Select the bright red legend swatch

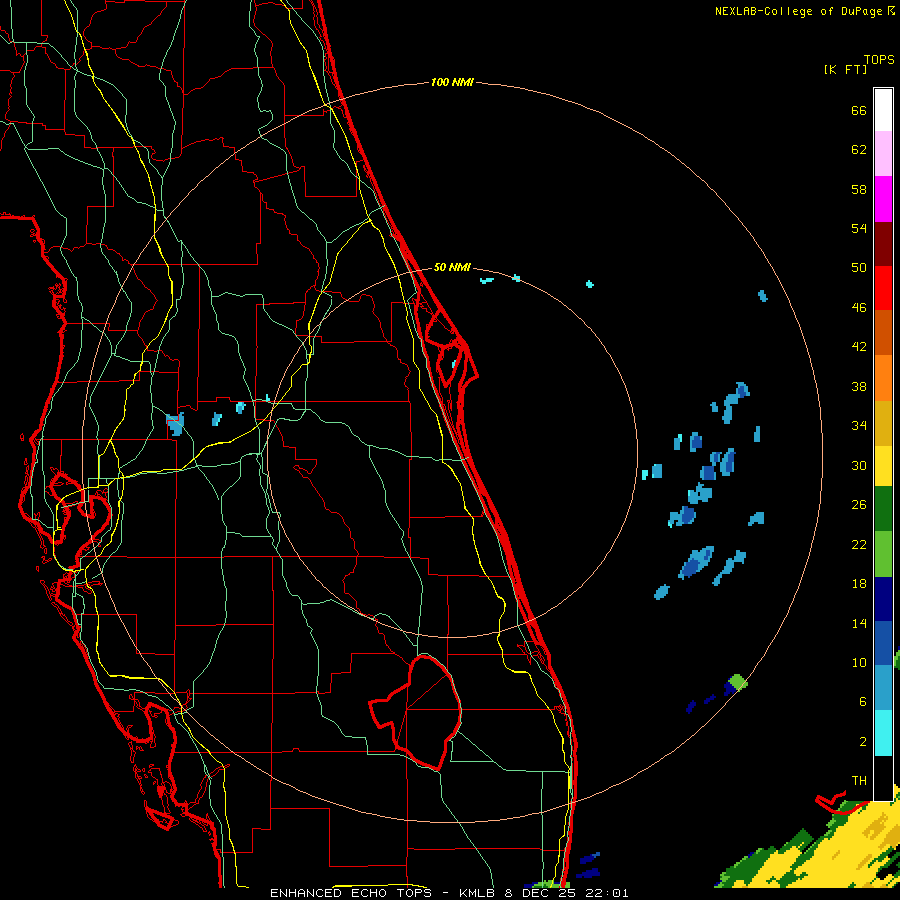883,288
